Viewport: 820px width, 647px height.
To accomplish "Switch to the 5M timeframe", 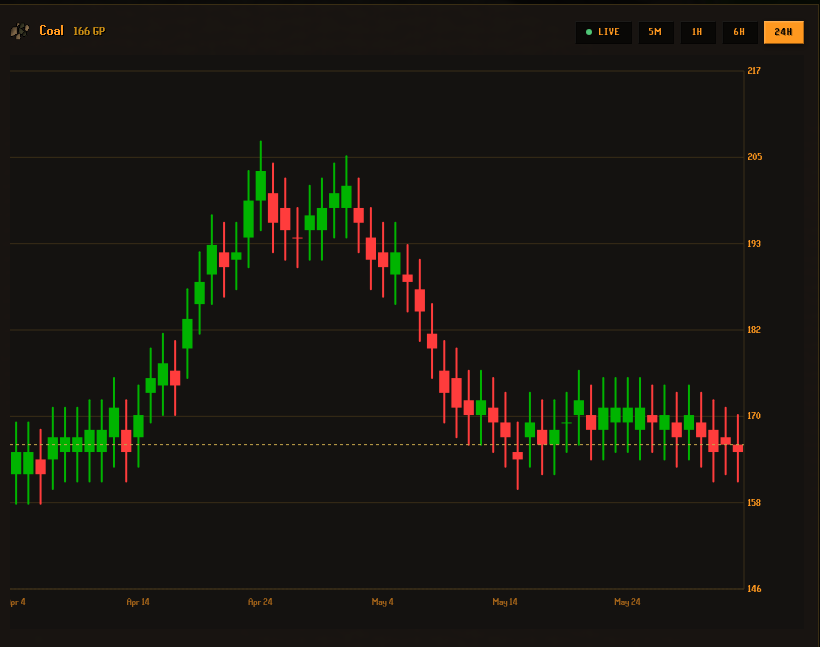I will point(655,32).
